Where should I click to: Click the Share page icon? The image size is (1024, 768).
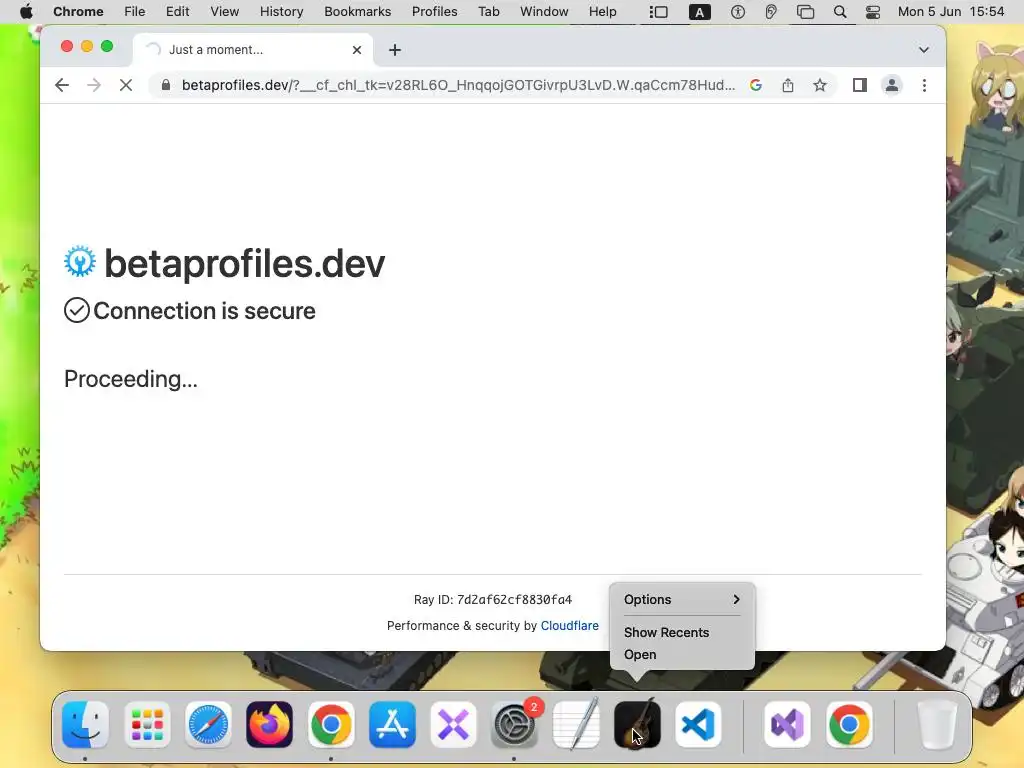[x=788, y=85]
